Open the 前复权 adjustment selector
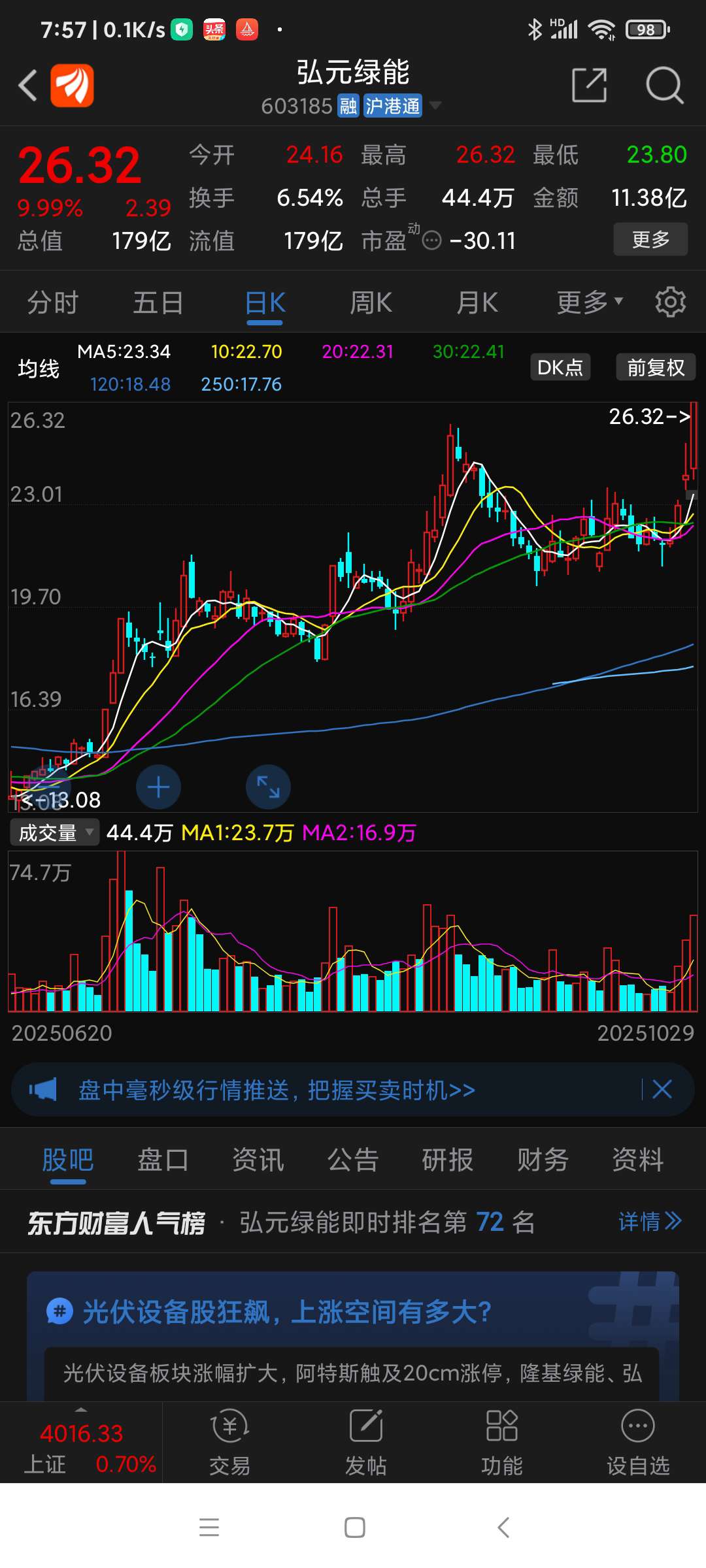The width and height of the screenshot is (706, 1568). 656,367
